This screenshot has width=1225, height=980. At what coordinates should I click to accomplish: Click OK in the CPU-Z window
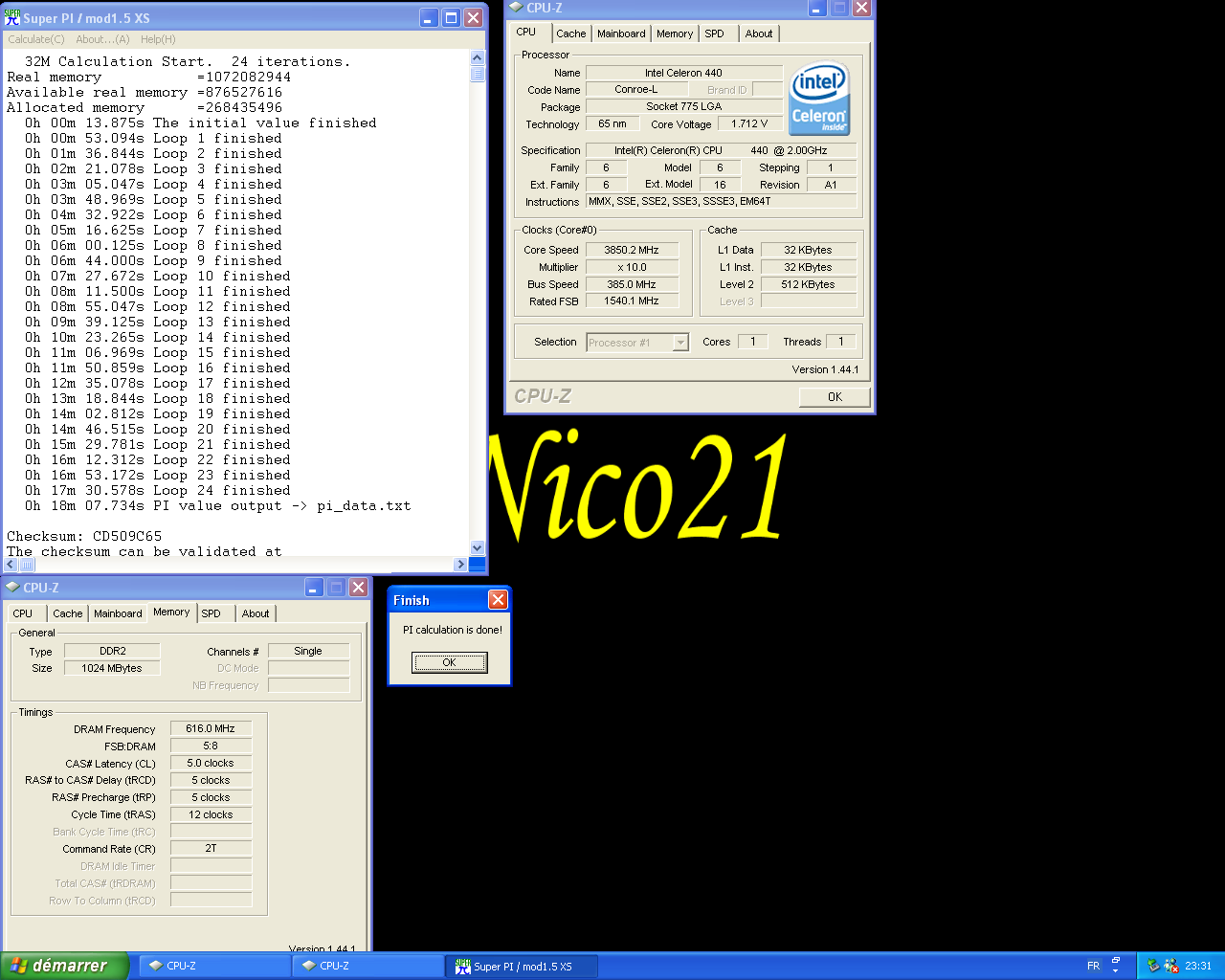(835, 396)
